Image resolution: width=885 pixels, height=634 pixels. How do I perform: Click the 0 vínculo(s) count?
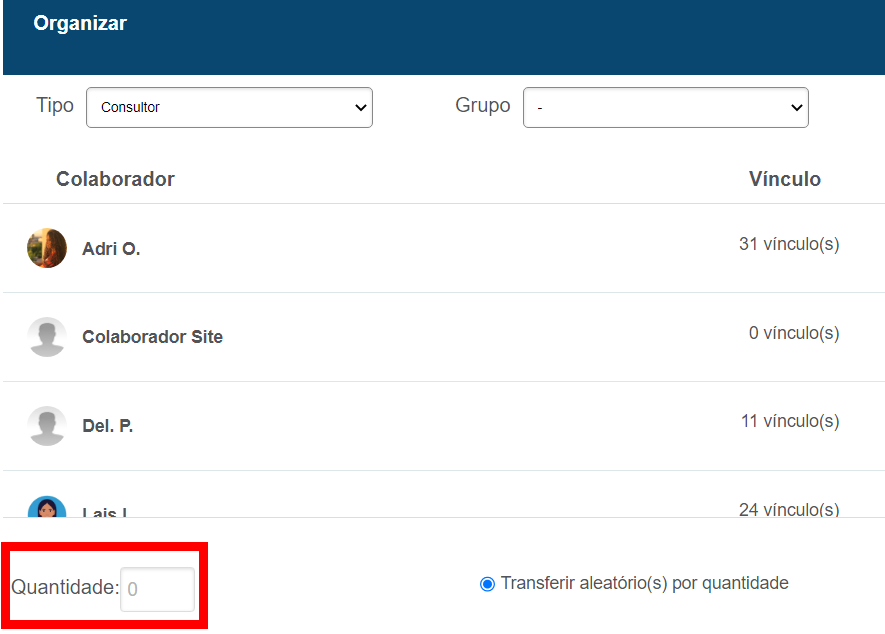pos(793,333)
